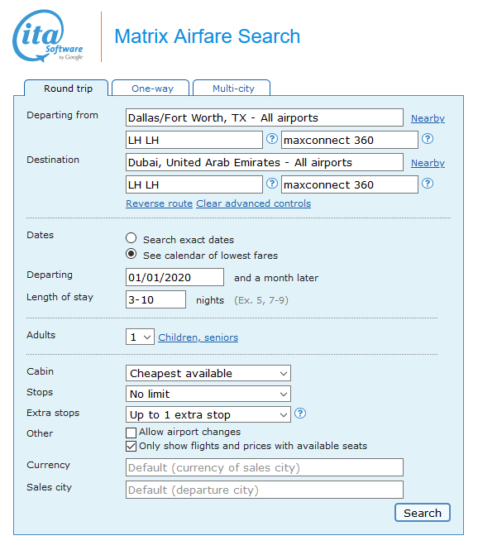Focus the Departing date field
Image resolution: width=478 pixels, height=550 pixels.
(x=175, y=277)
